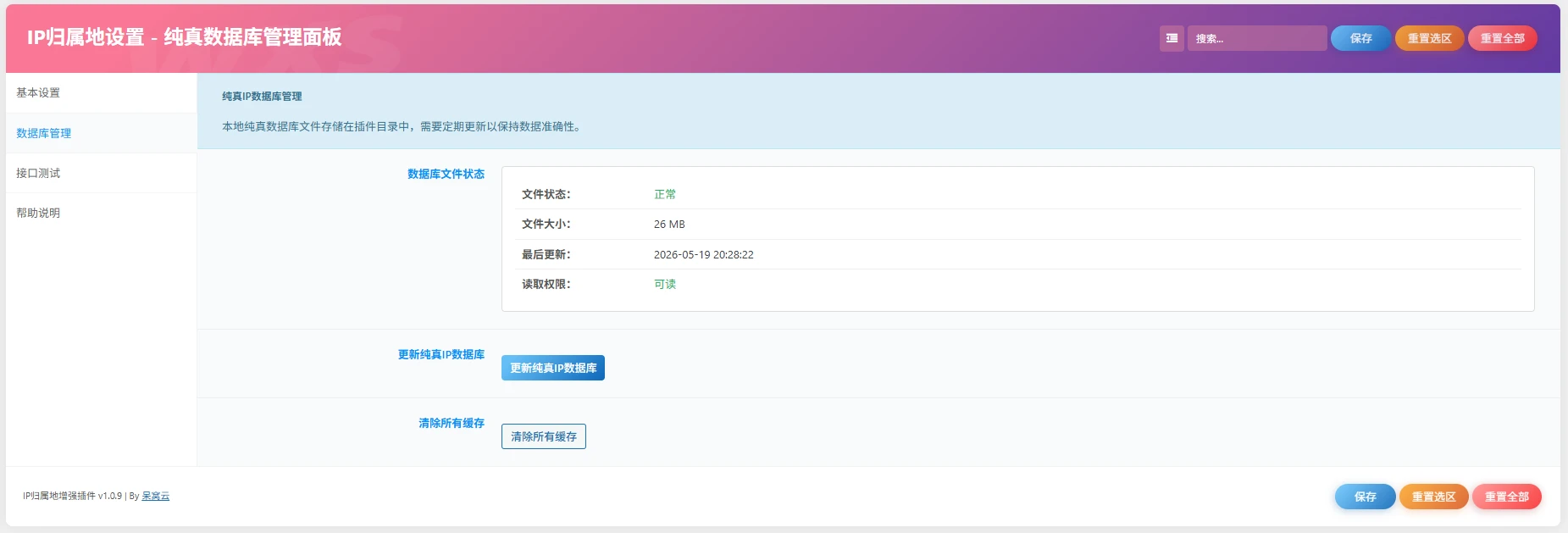Select the 数据库管理 sidebar tab
The height and width of the screenshot is (533, 1568).
pyautogui.click(x=102, y=133)
